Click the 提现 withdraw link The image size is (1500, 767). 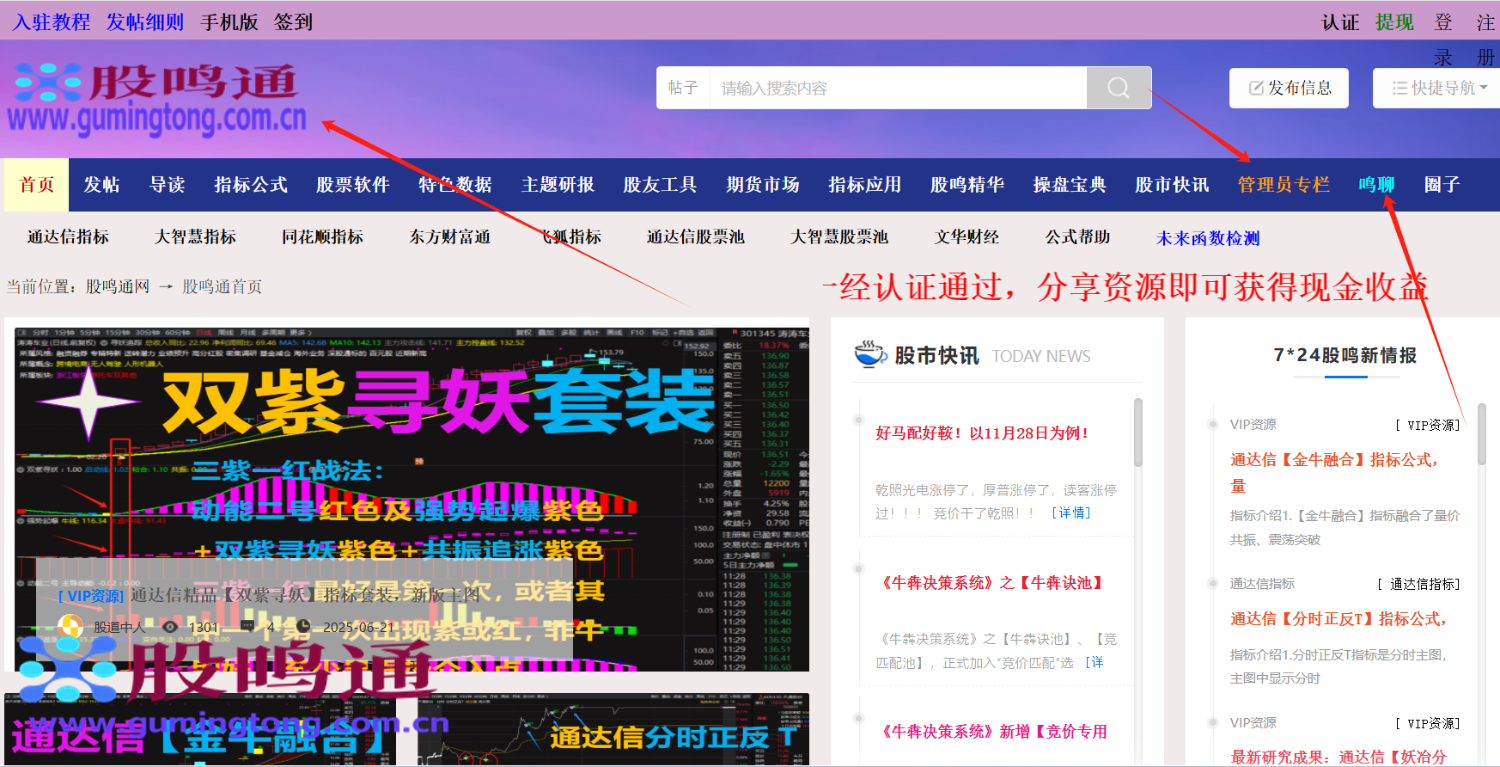click(1393, 20)
